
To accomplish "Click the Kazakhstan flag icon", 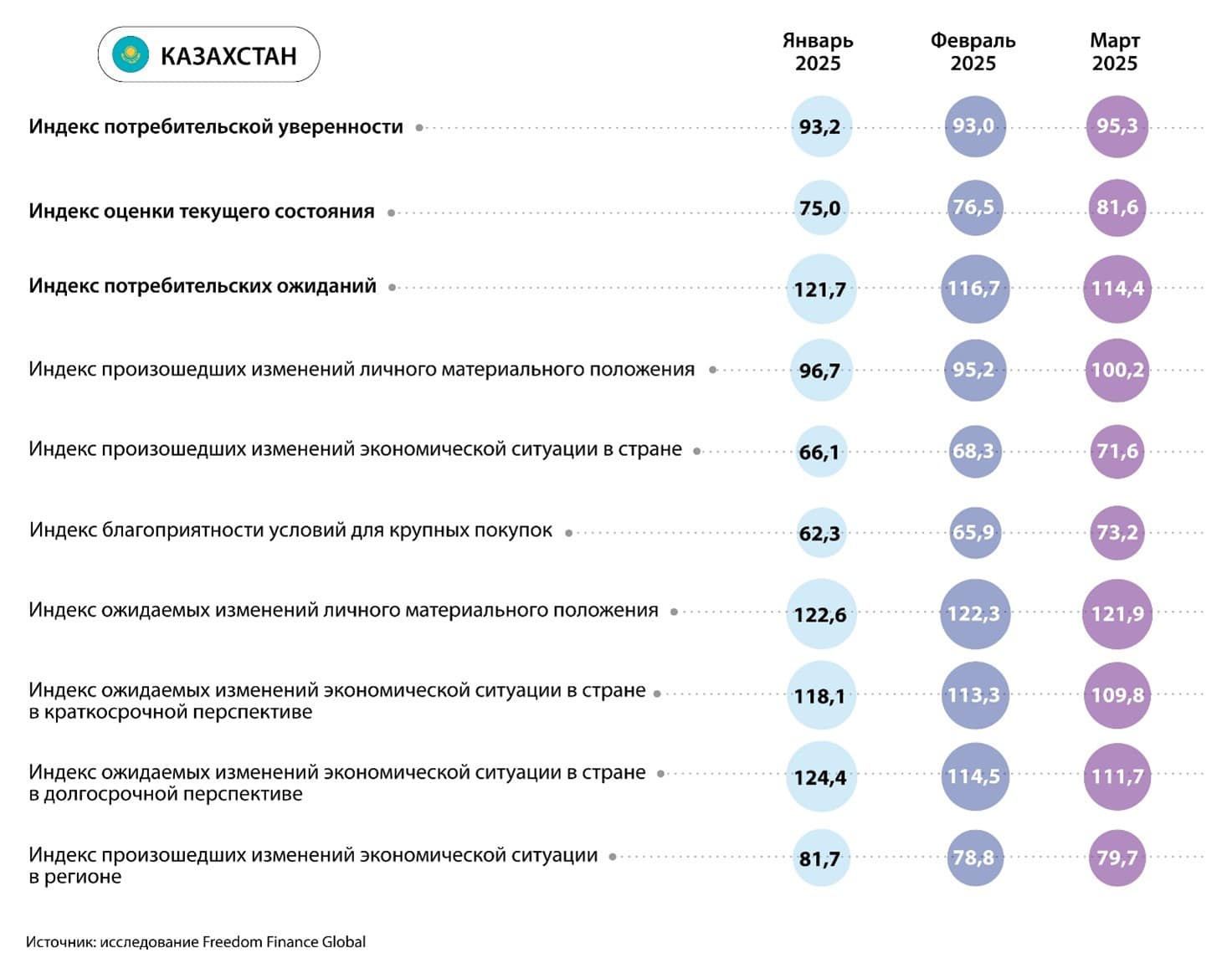I will pos(131,55).
